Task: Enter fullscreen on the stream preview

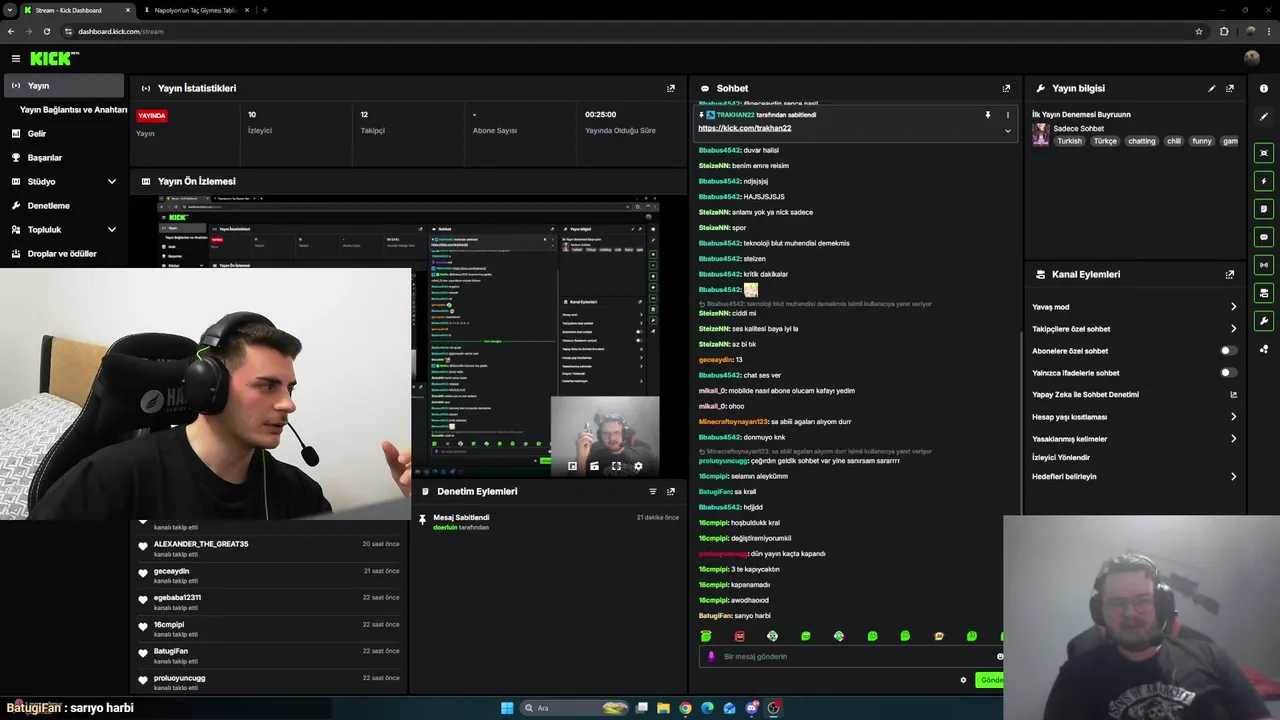Action: [616, 466]
